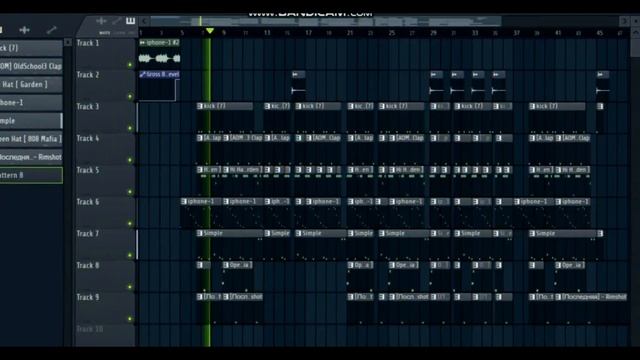The width and height of the screenshot is (640, 360).
Task: Mute Track 5 using its green dot
Action: pos(130,192)
